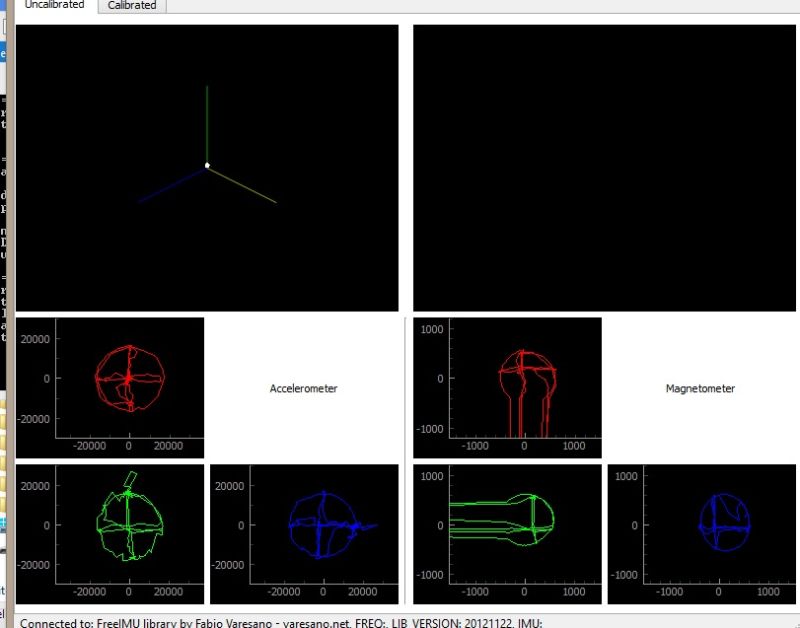The height and width of the screenshot is (628, 800).
Task: Switch to the Calibrated tab
Action: point(131,5)
